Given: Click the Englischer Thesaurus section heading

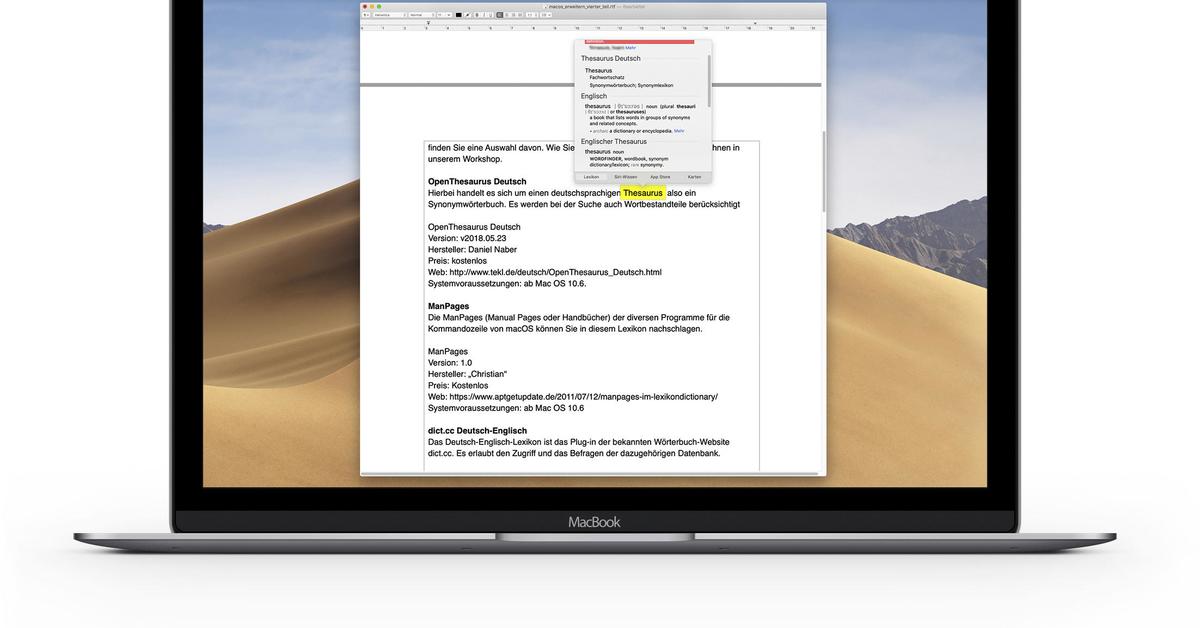Looking at the screenshot, I should 614,141.
